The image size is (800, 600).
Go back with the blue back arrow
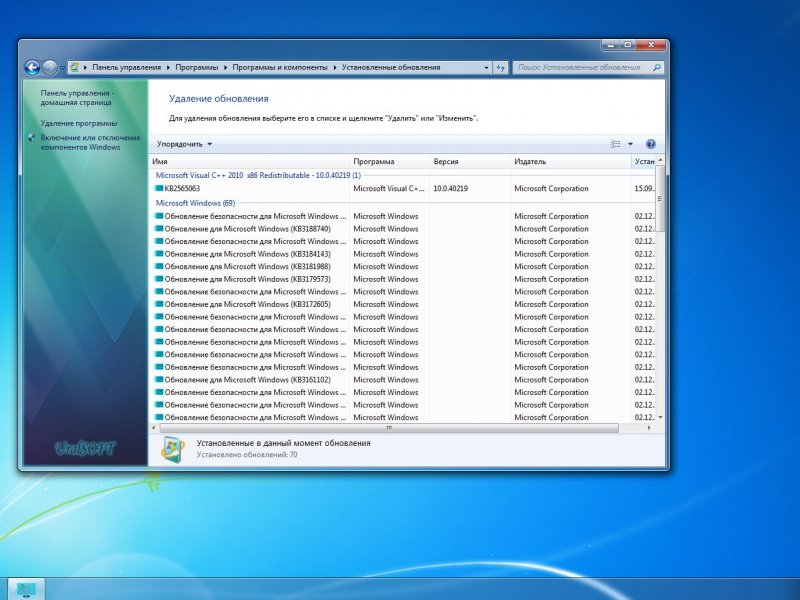pyautogui.click(x=32, y=67)
